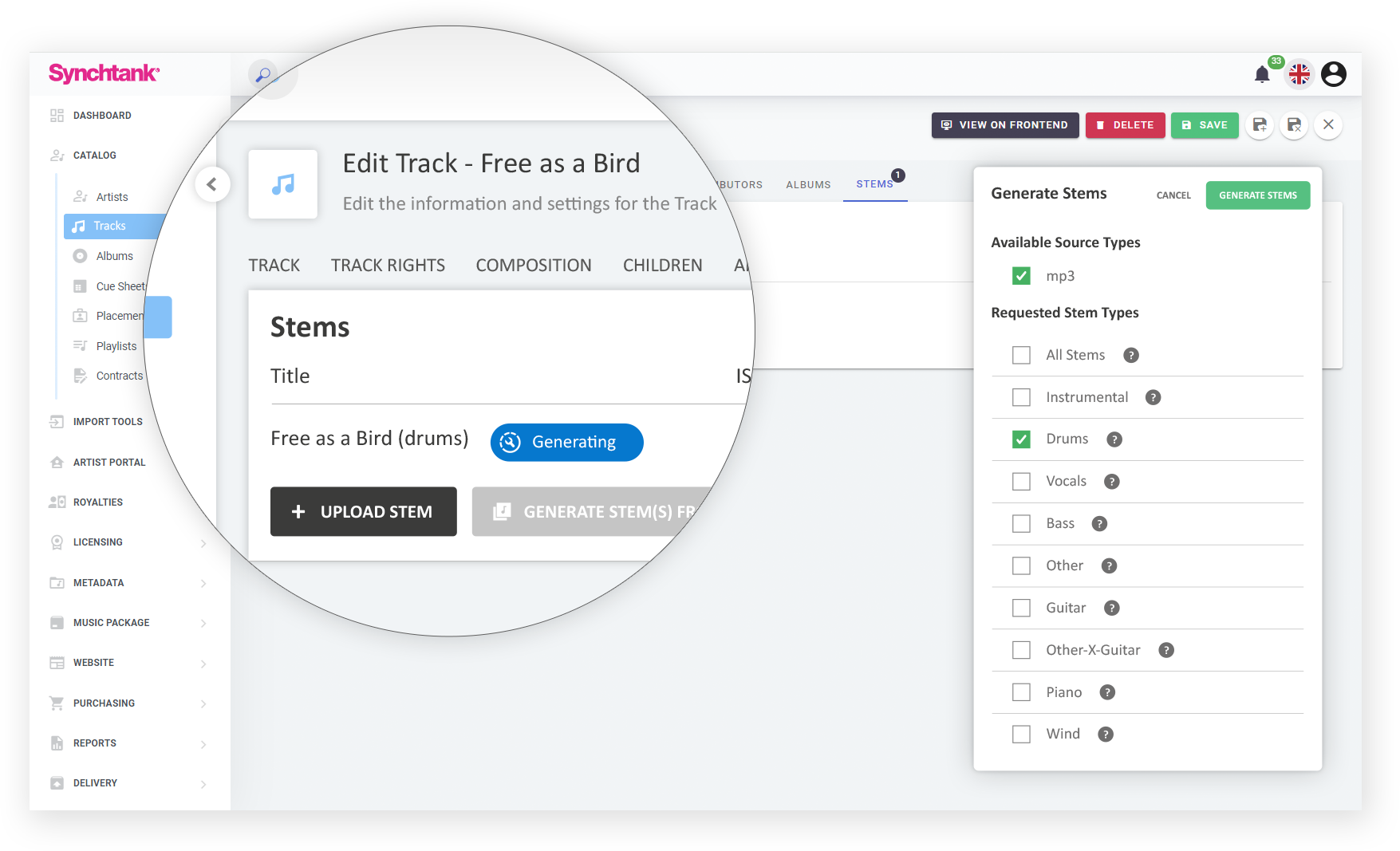
Task: Click the Generate Stems green button
Action: pos(1258,195)
